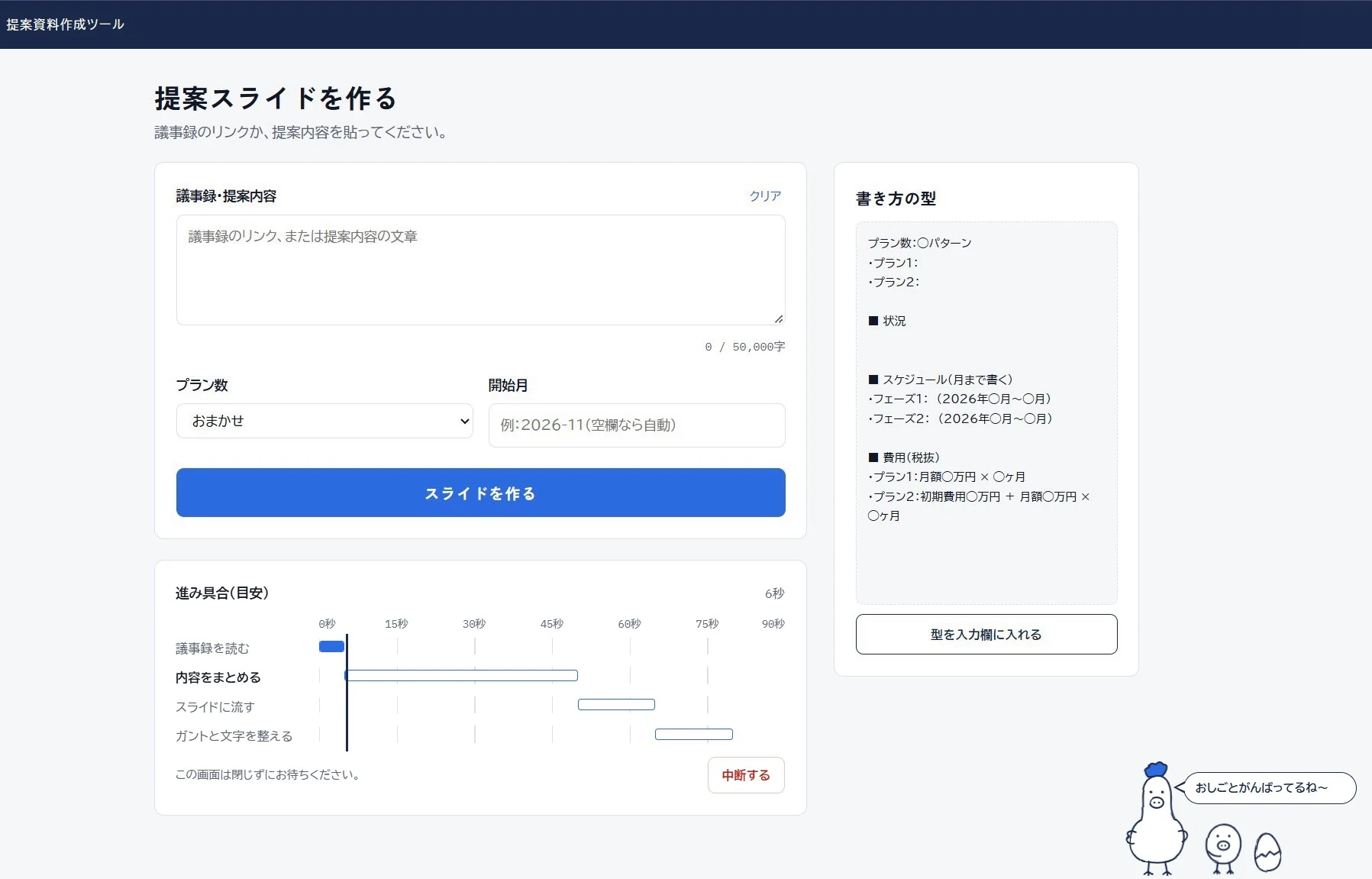Focus the 議事録・提案内容 text area
The width and height of the screenshot is (1372, 879).
[480, 270]
